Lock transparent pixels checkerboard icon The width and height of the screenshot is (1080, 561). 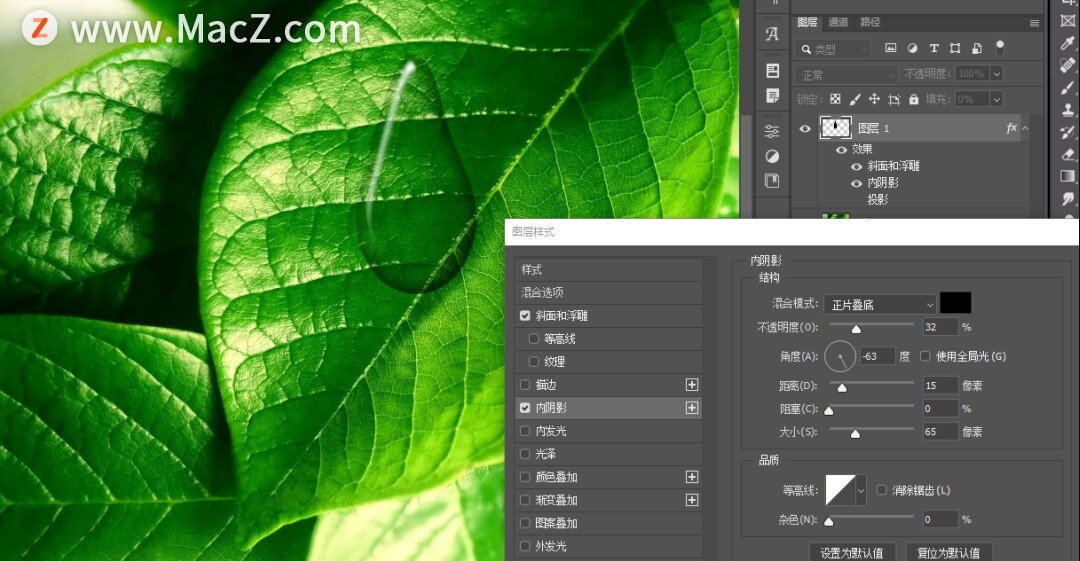coord(835,99)
